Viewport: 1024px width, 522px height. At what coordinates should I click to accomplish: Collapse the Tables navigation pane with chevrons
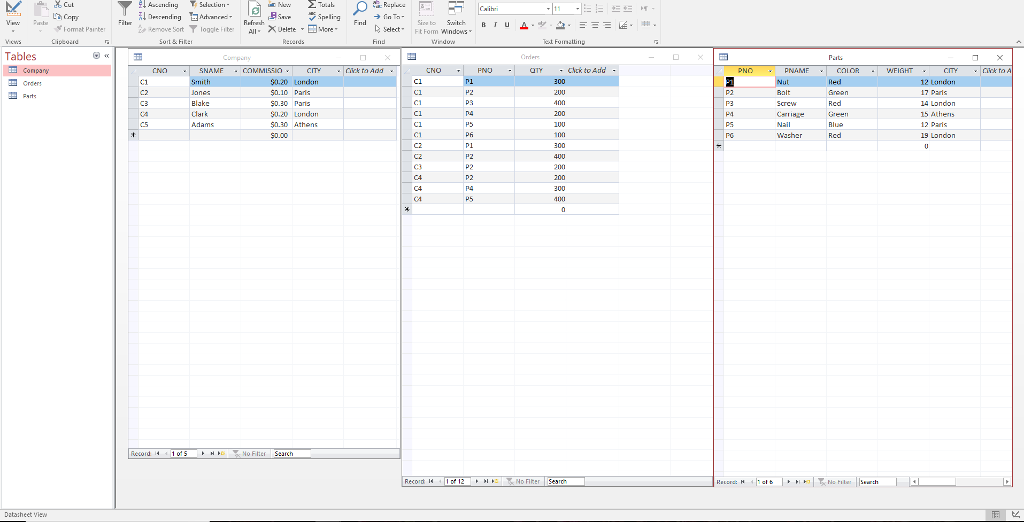tap(106, 56)
